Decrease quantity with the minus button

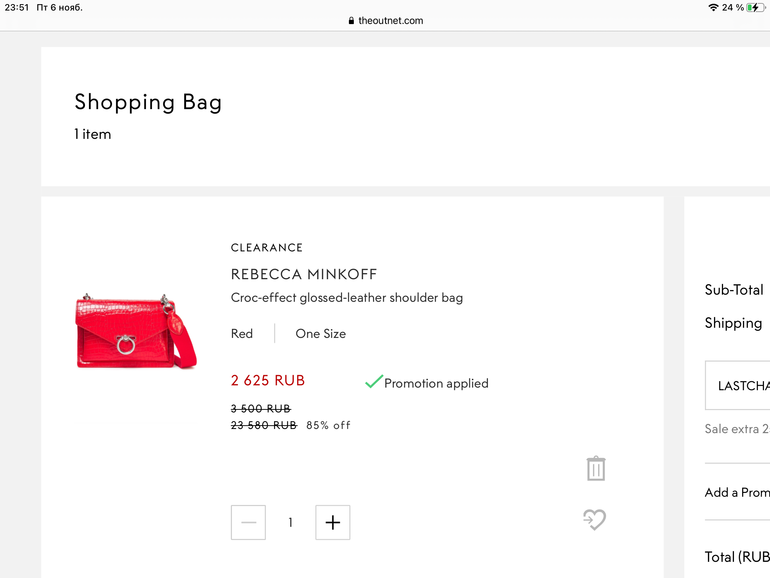click(x=248, y=522)
